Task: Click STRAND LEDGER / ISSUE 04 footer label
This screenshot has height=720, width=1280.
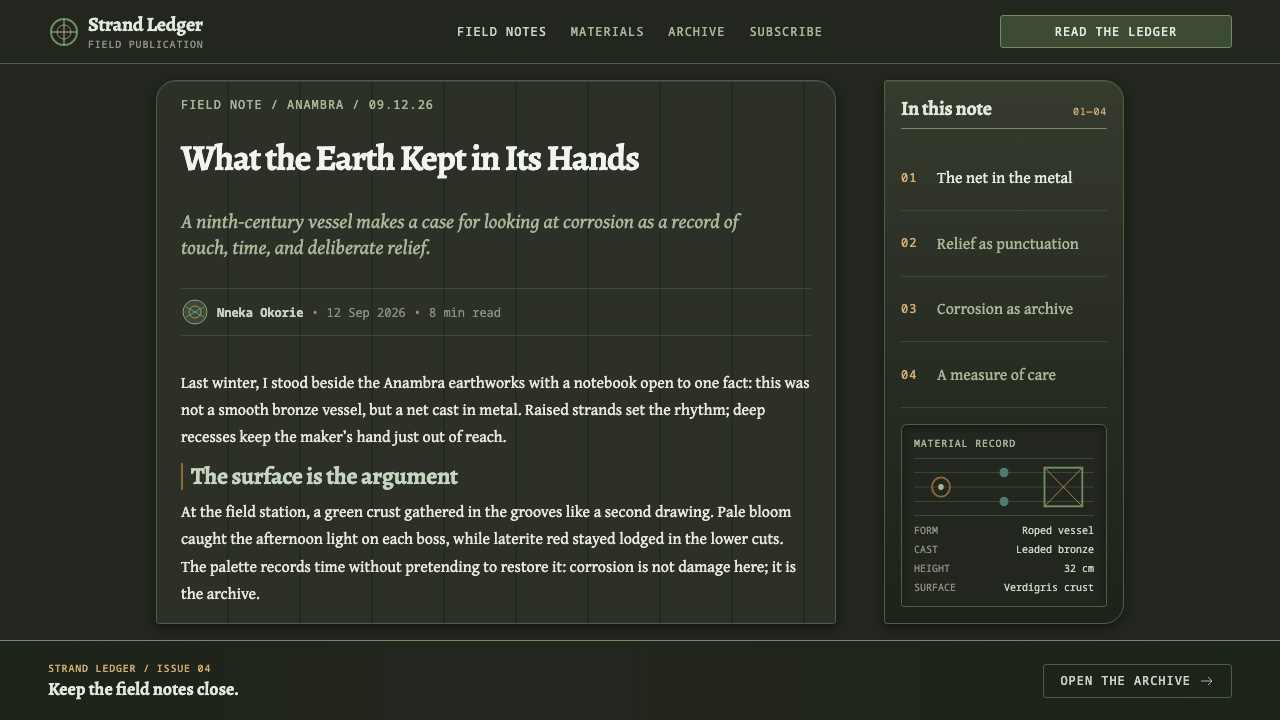Action: 130,669
